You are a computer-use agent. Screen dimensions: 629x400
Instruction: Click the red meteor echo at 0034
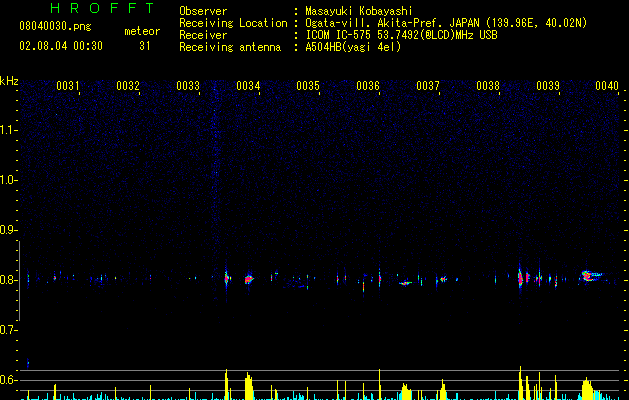249,279
